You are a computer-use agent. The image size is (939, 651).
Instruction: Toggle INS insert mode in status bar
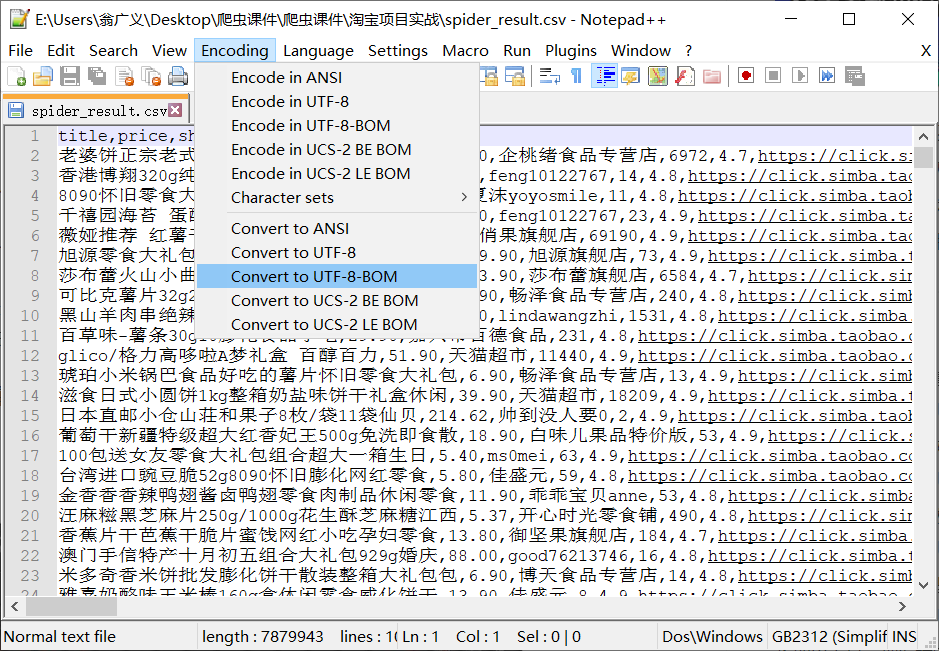coord(904,637)
